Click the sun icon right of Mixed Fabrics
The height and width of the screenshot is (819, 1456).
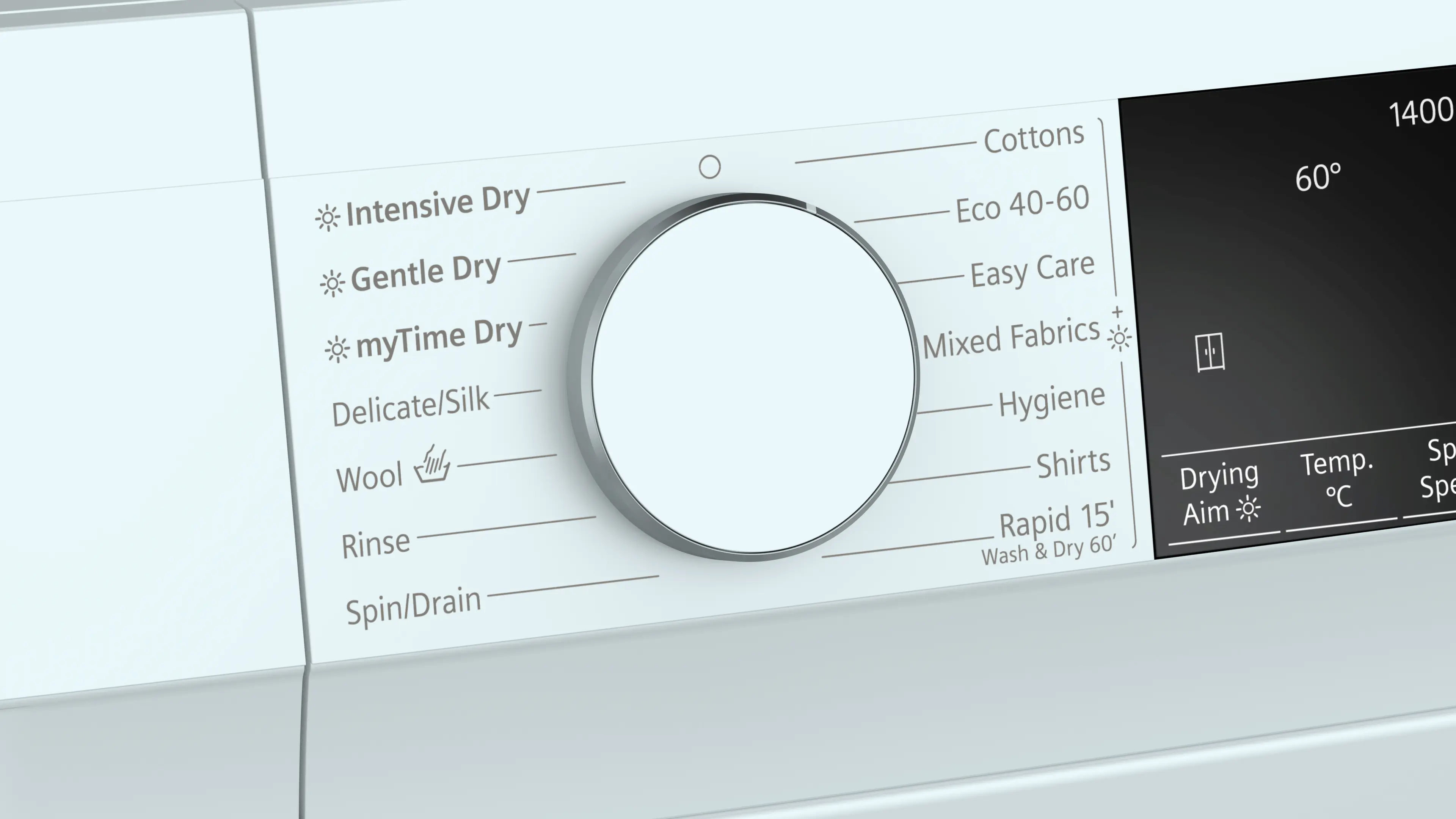pos(1119,339)
